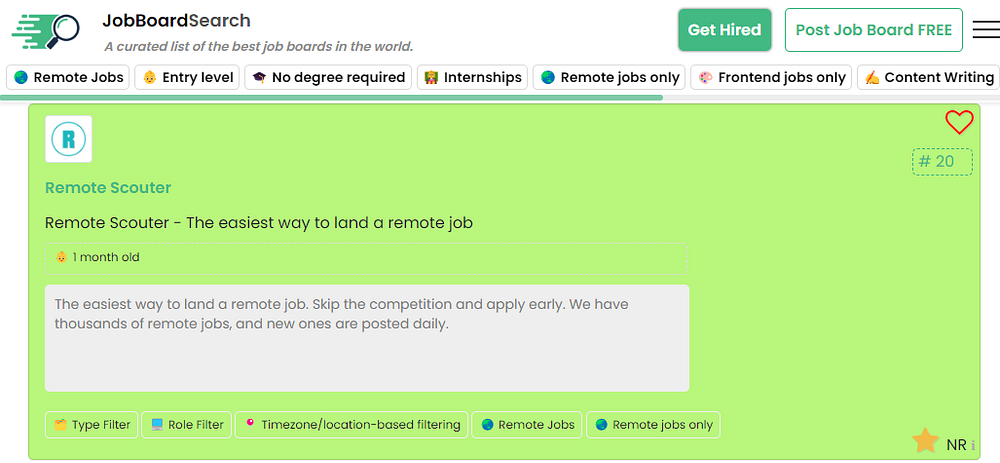Select Remote jobs only in top bar
Viewport: 1000px width, 463px height.
point(609,77)
